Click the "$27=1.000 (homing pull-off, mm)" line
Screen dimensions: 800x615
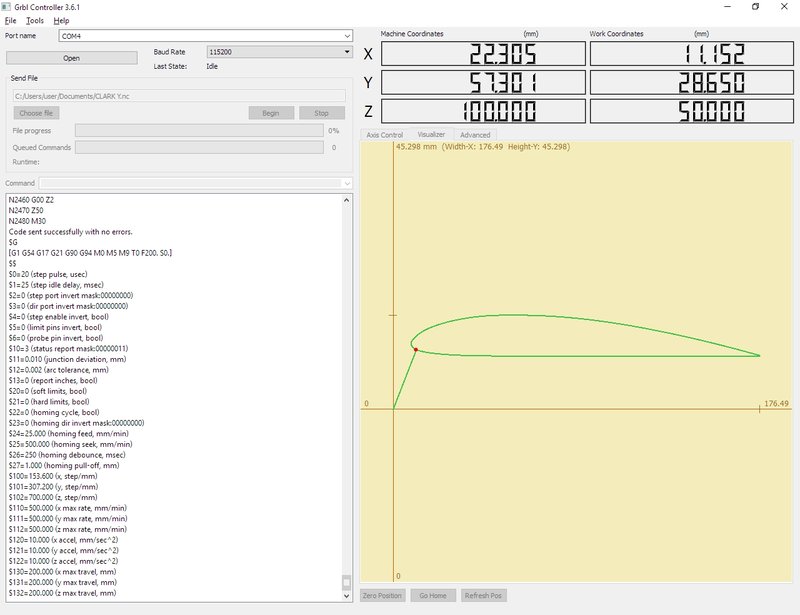pyautogui.click(x=64, y=465)
